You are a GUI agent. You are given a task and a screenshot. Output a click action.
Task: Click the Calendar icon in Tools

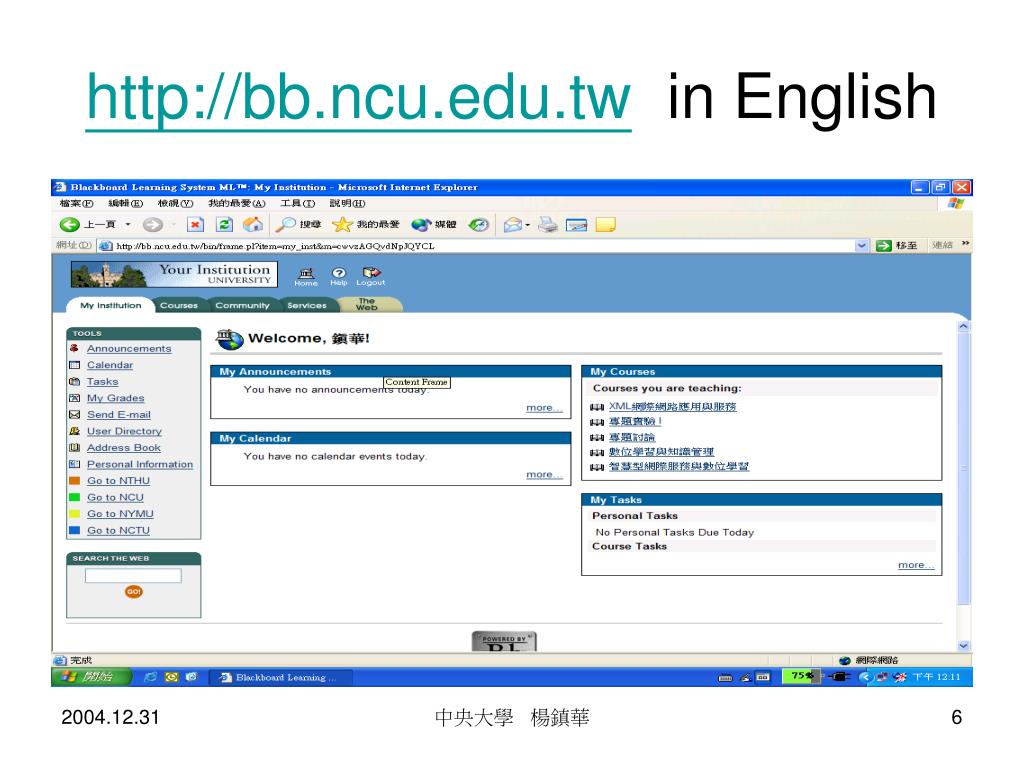pyautogui.click(x=74, y=365)
